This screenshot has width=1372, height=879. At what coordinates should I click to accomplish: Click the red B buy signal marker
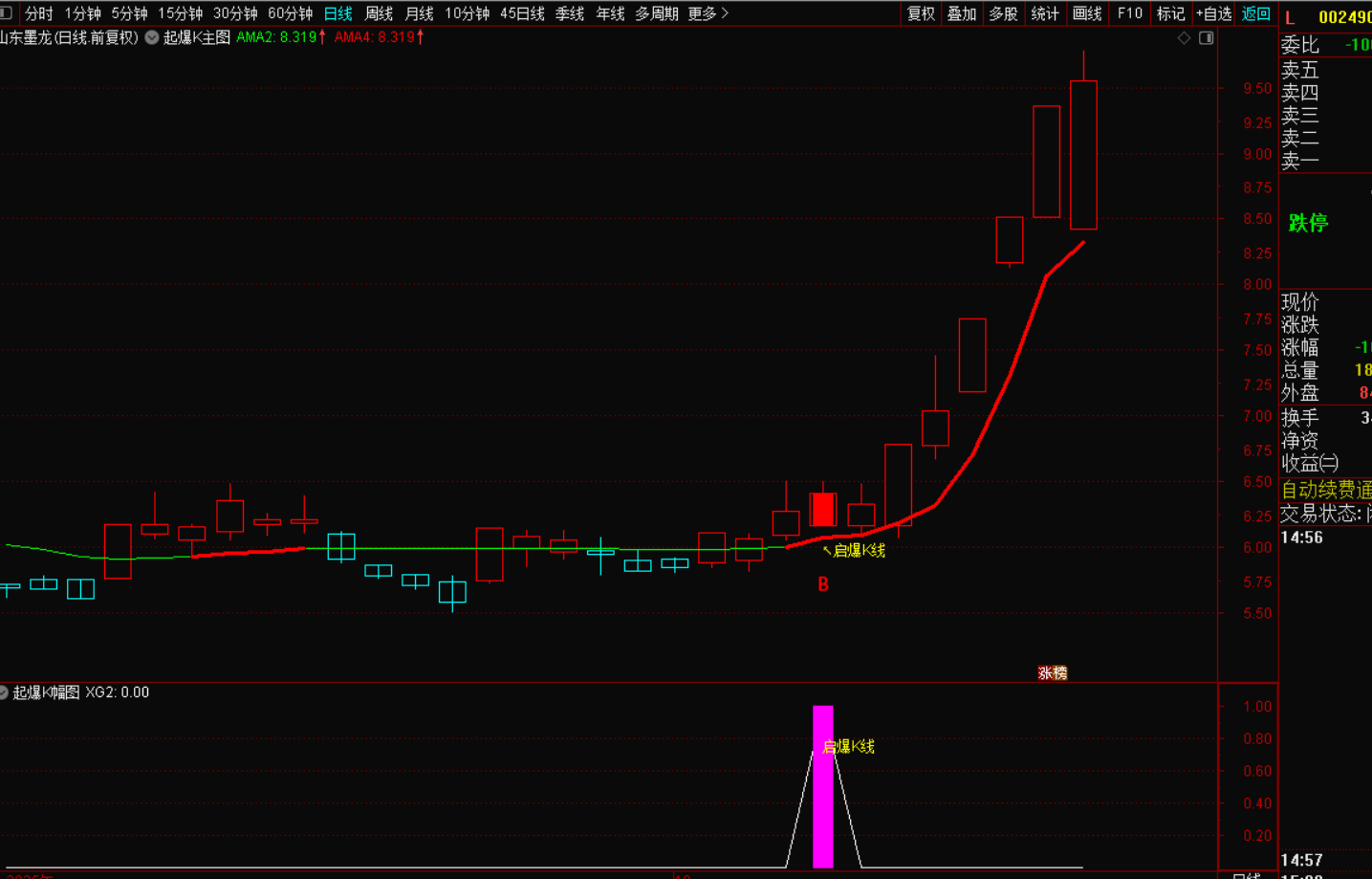(823, 584)
